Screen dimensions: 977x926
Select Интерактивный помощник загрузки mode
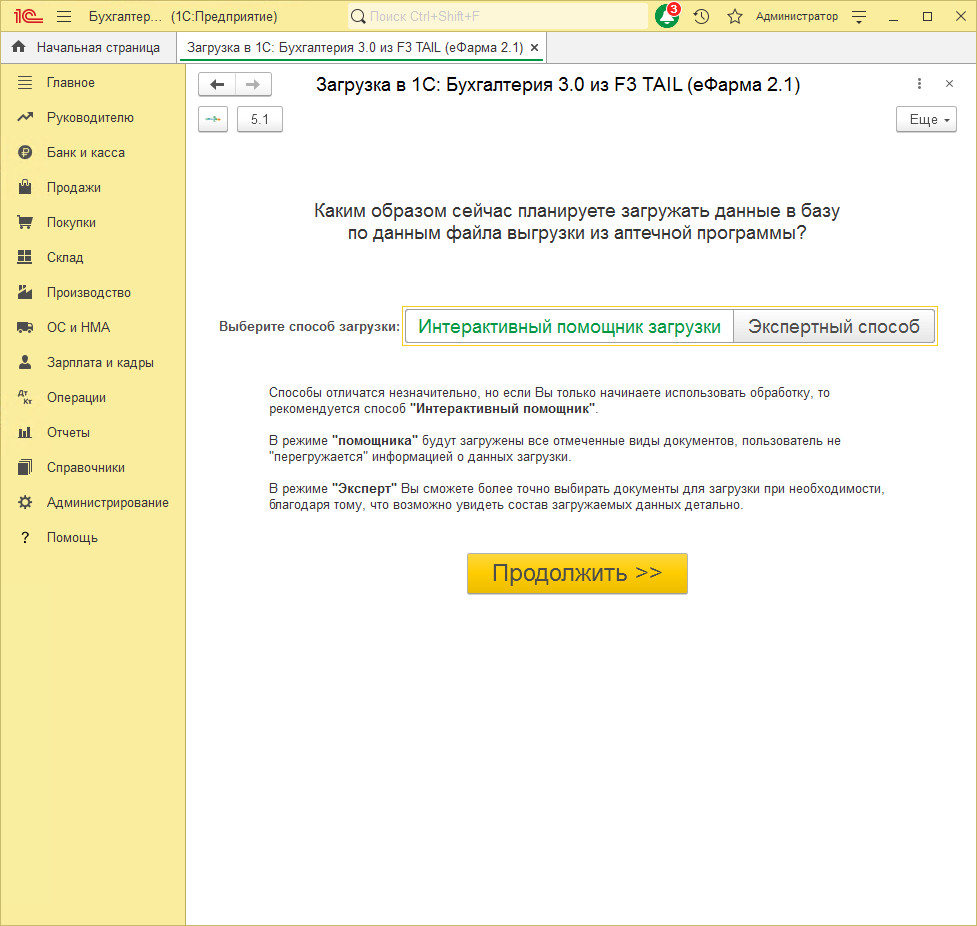click(x=569, y=326)
